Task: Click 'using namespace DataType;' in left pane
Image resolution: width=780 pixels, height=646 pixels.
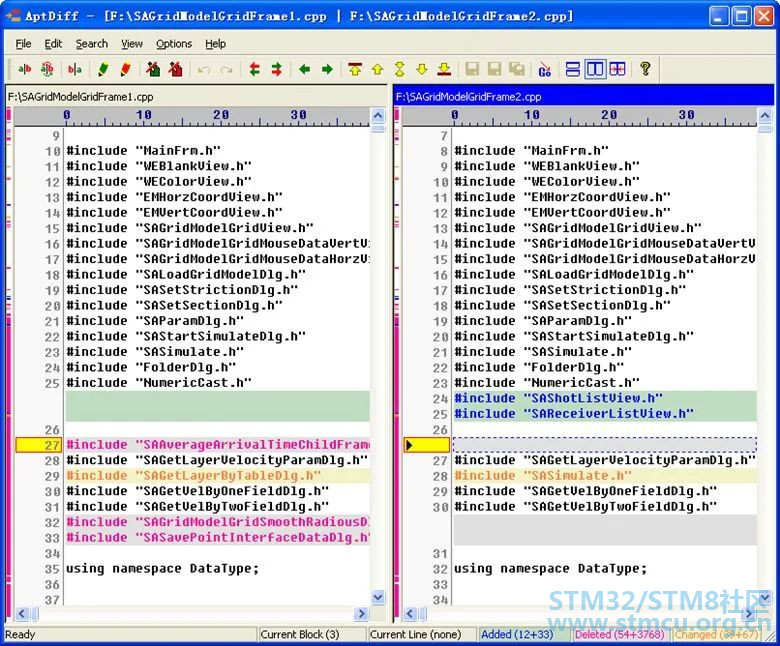Action: point(163,568)
